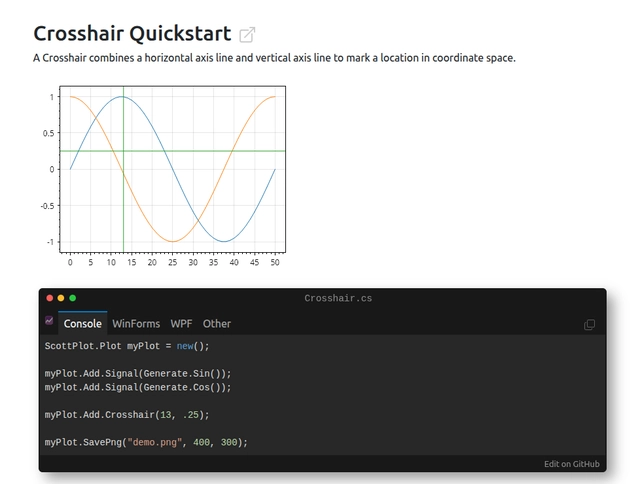
Task: Click the yellow dot in the code window header
Action: pyautogui.click(x=61, y=298)
